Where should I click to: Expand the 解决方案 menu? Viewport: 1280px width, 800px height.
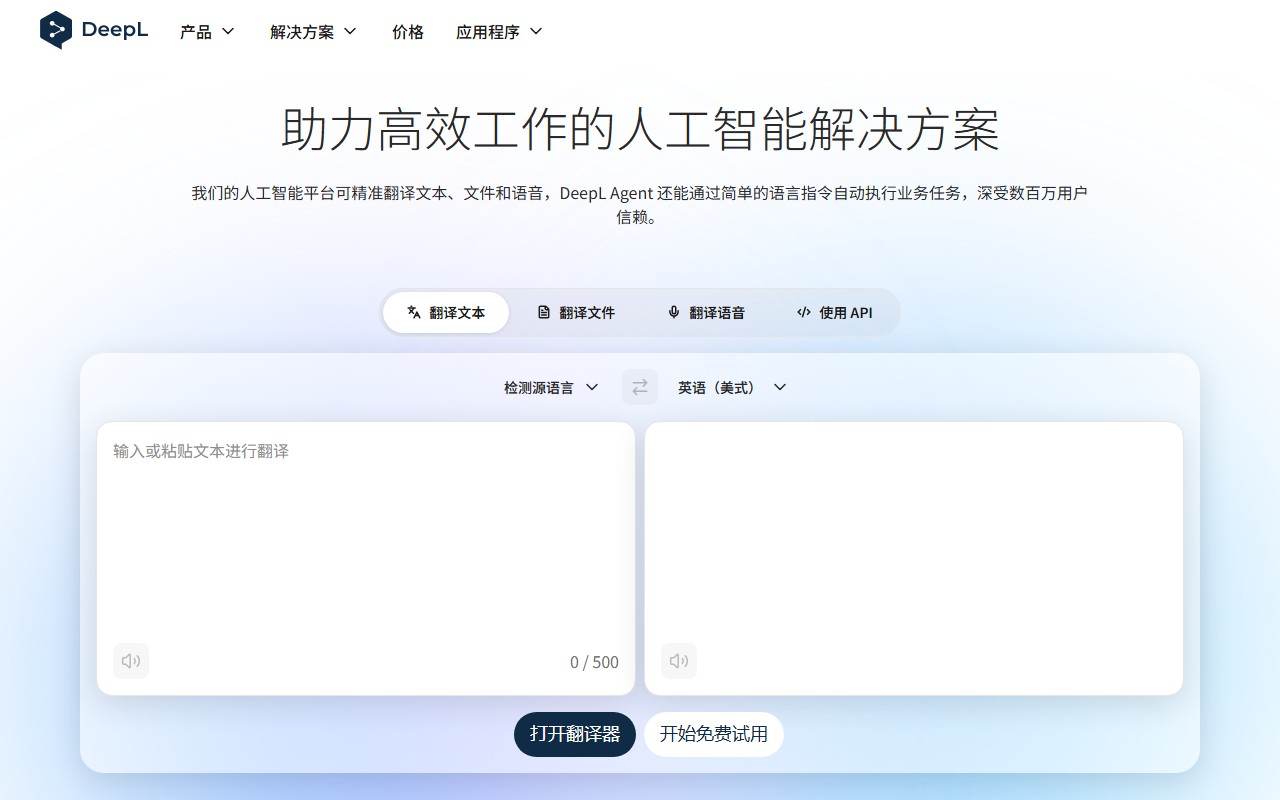(313, 31)
